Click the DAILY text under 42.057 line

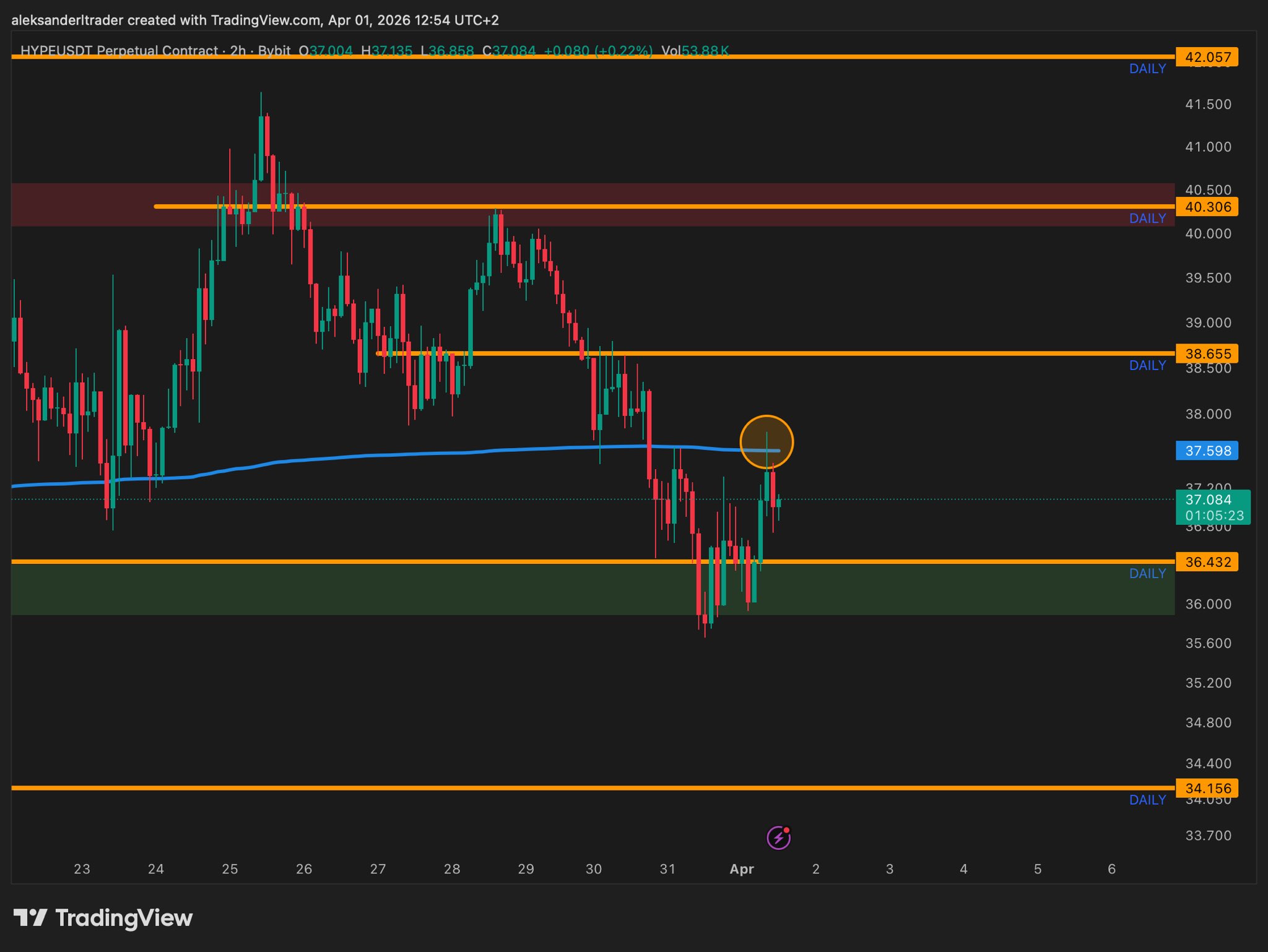coord(1147,69)
